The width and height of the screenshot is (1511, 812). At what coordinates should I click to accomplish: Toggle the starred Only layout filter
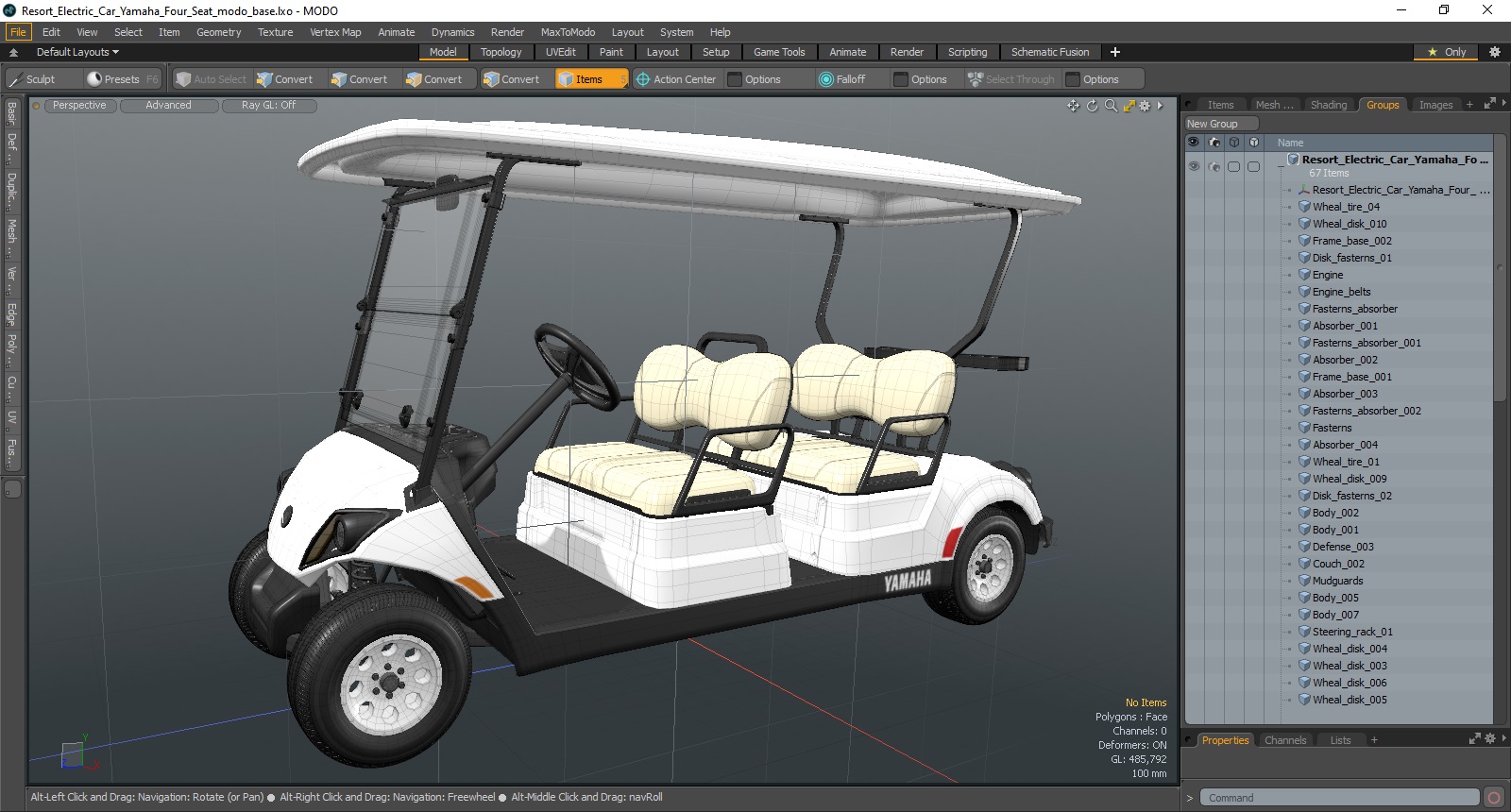pos(1447,52)
